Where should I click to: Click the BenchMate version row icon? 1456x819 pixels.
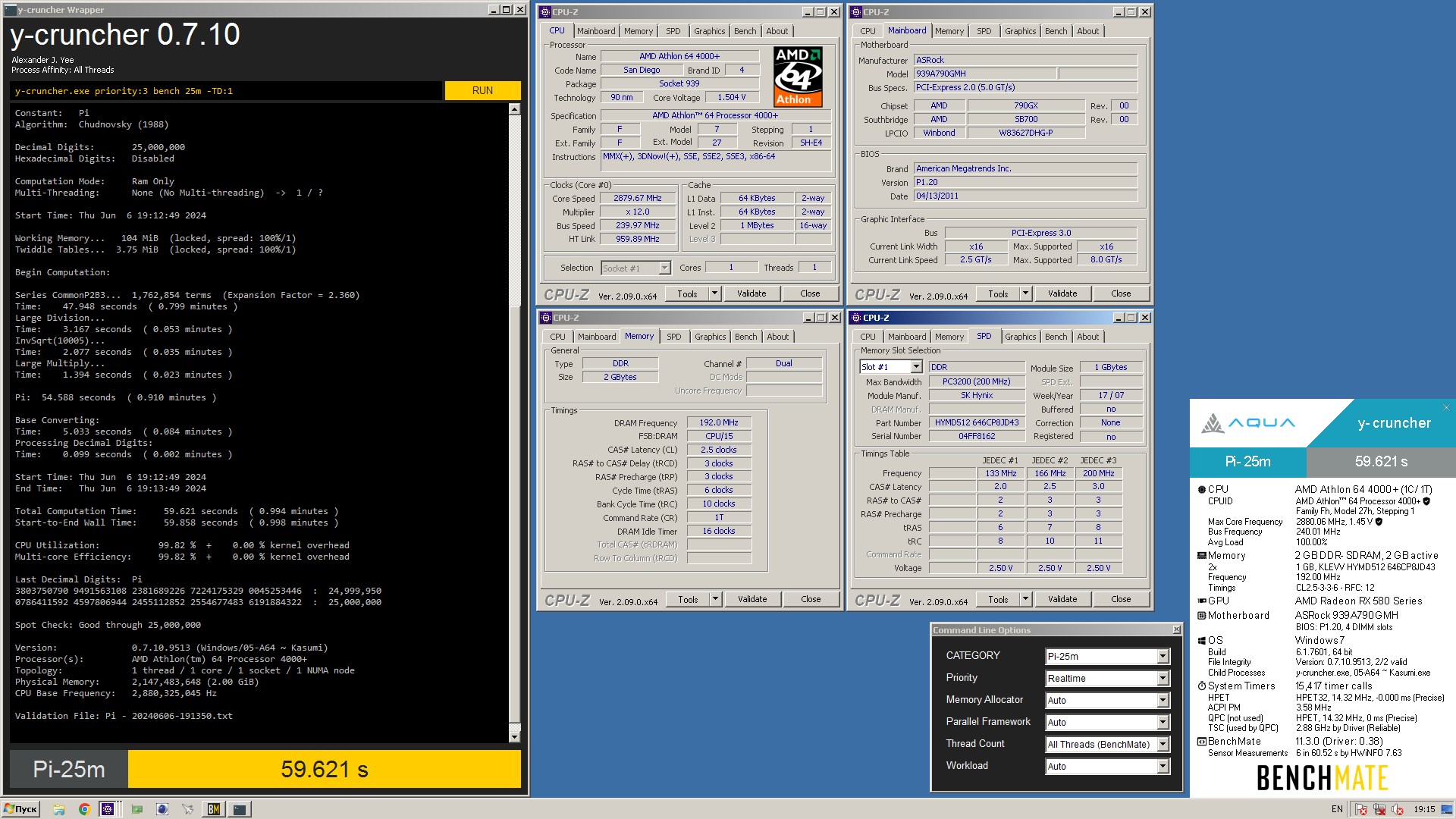1201,741
